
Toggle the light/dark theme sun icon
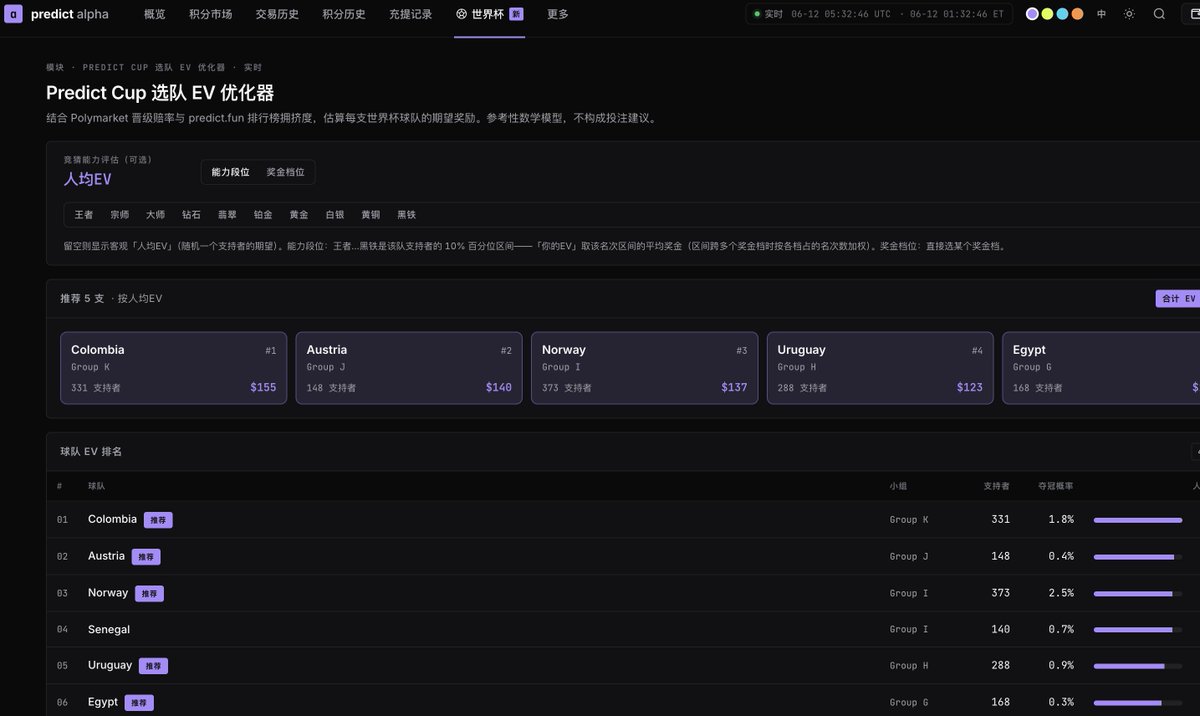pos(1129,14)
